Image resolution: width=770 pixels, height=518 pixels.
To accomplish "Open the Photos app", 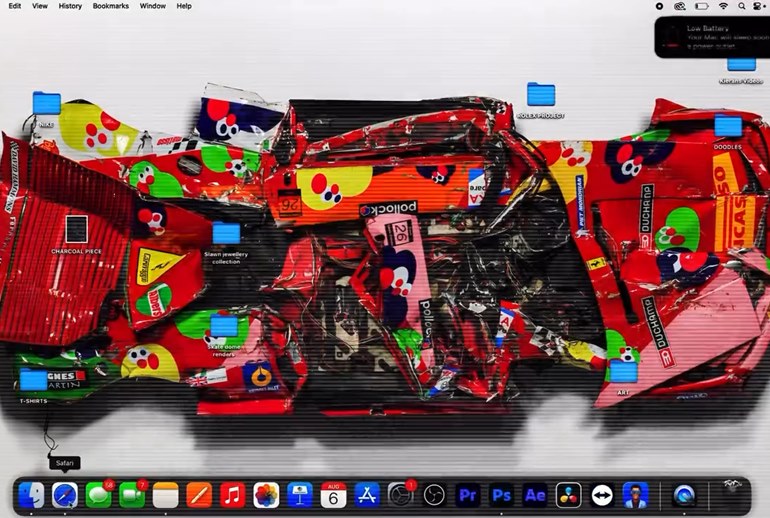I will (x=266, y=495).
